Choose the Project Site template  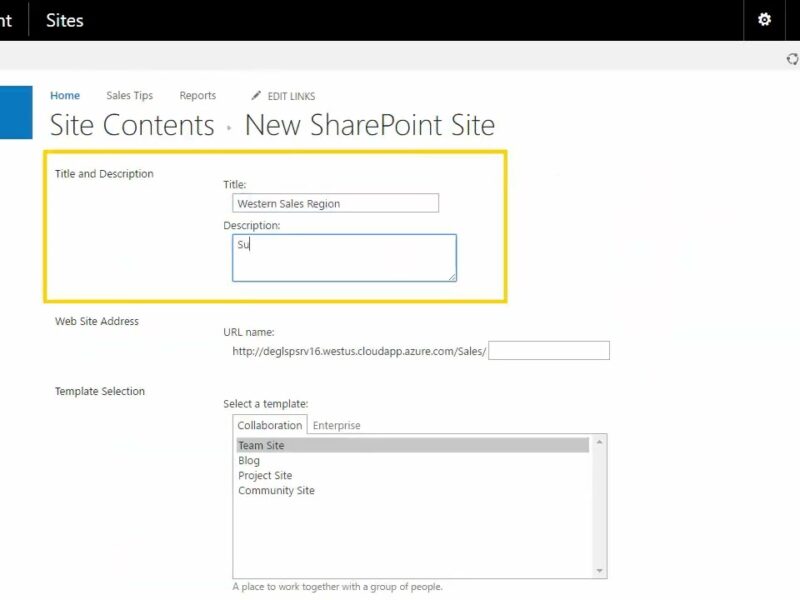pos(265,476)
